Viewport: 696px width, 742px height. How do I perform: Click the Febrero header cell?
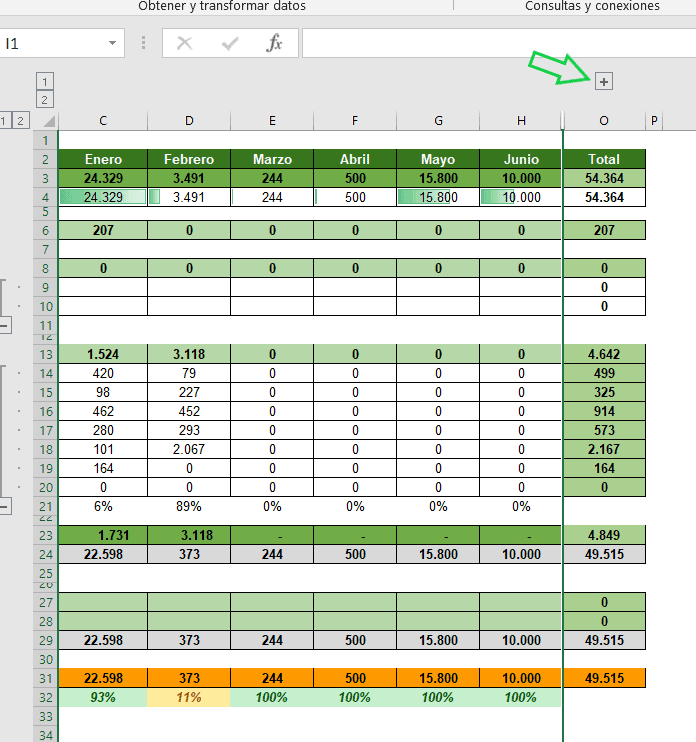click(x=189, y=159)
